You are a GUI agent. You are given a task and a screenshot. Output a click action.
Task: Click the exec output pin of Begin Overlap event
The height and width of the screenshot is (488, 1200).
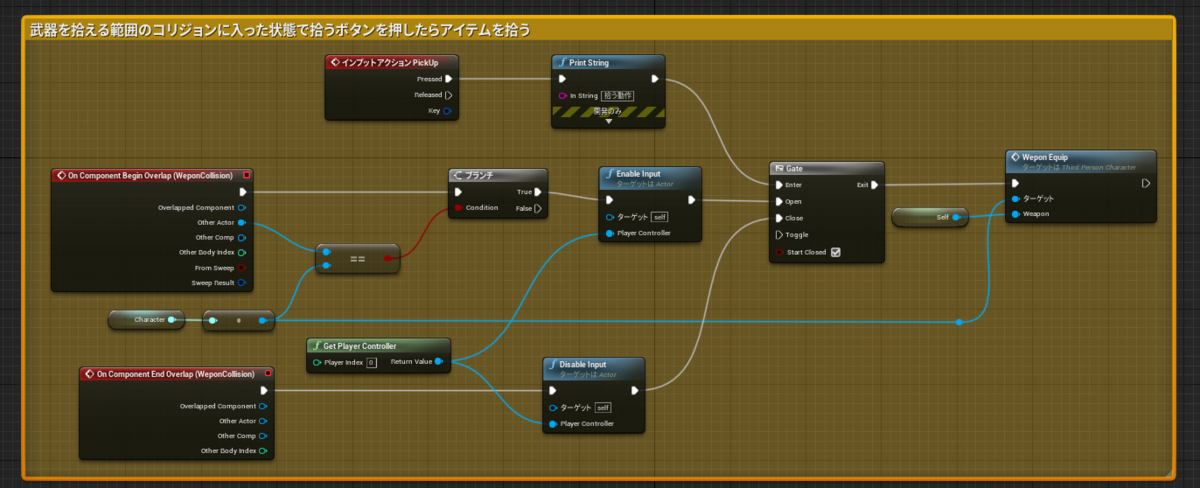click(242, 191)
